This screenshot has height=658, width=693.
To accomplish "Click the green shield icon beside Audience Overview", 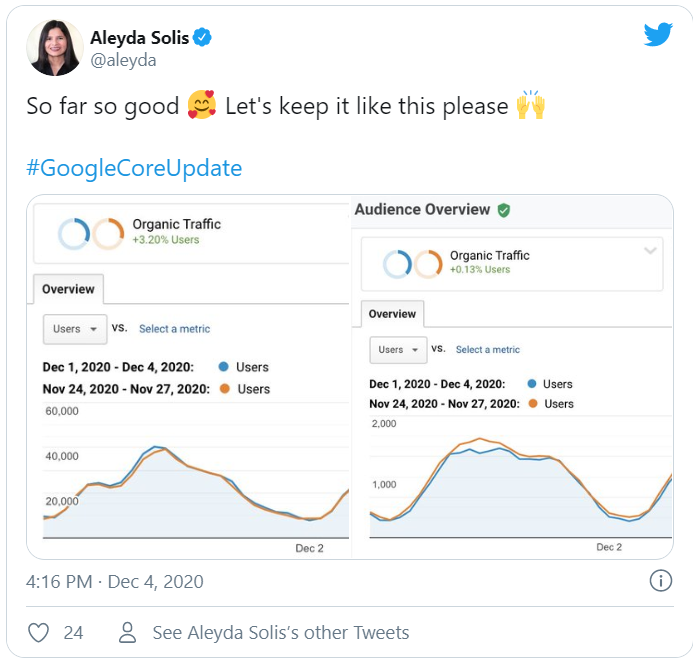I will [504, 210].
